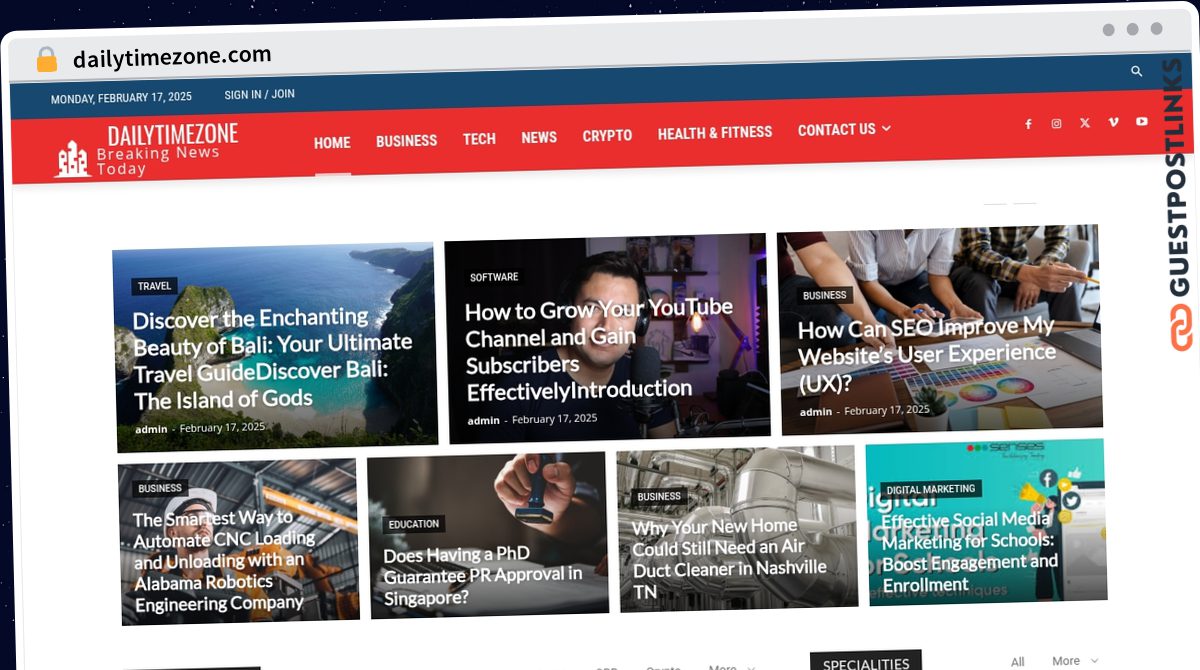Click the dailytimezone.com address bar URL

point(172,57)
